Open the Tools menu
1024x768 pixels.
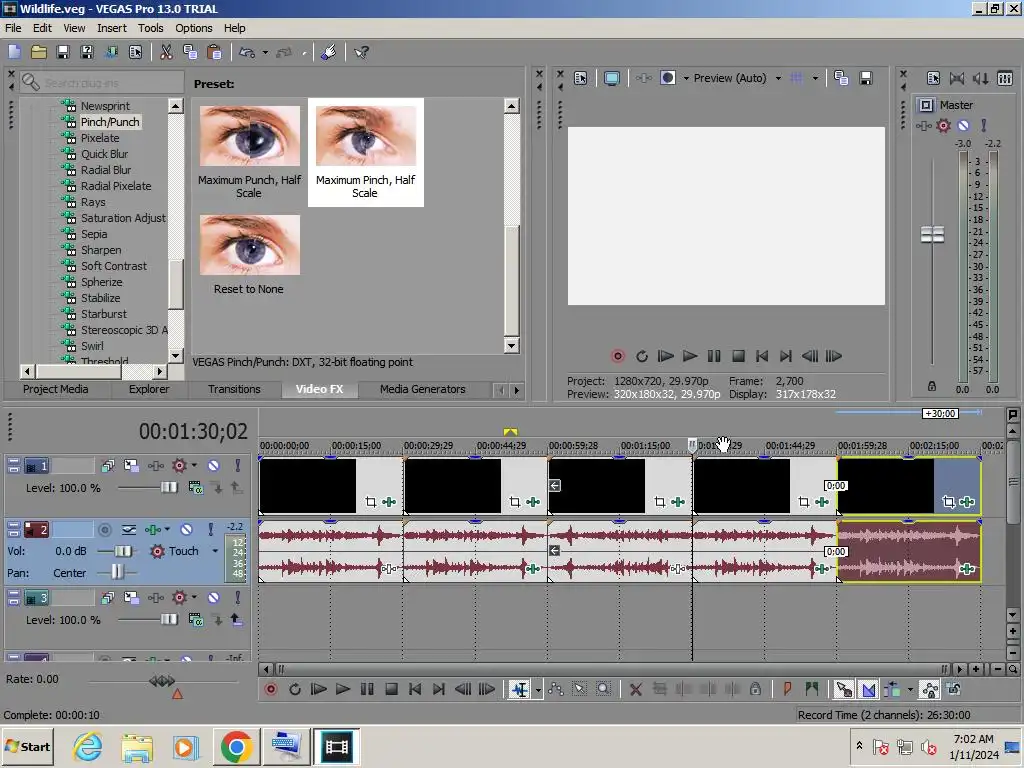[150, 28]
